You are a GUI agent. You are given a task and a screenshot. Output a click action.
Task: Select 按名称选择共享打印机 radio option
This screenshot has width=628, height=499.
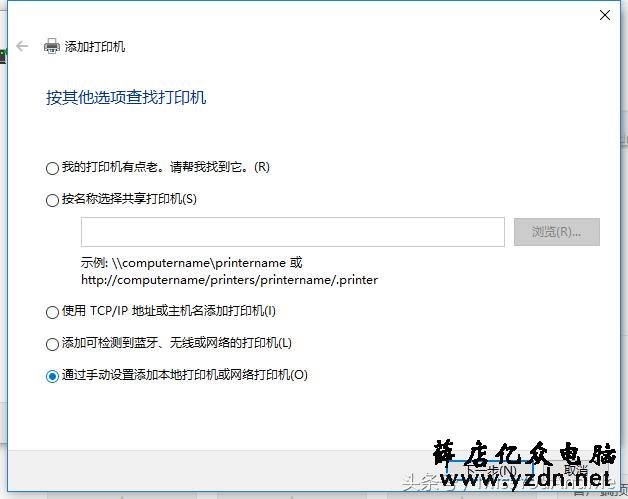coord(52,200)
